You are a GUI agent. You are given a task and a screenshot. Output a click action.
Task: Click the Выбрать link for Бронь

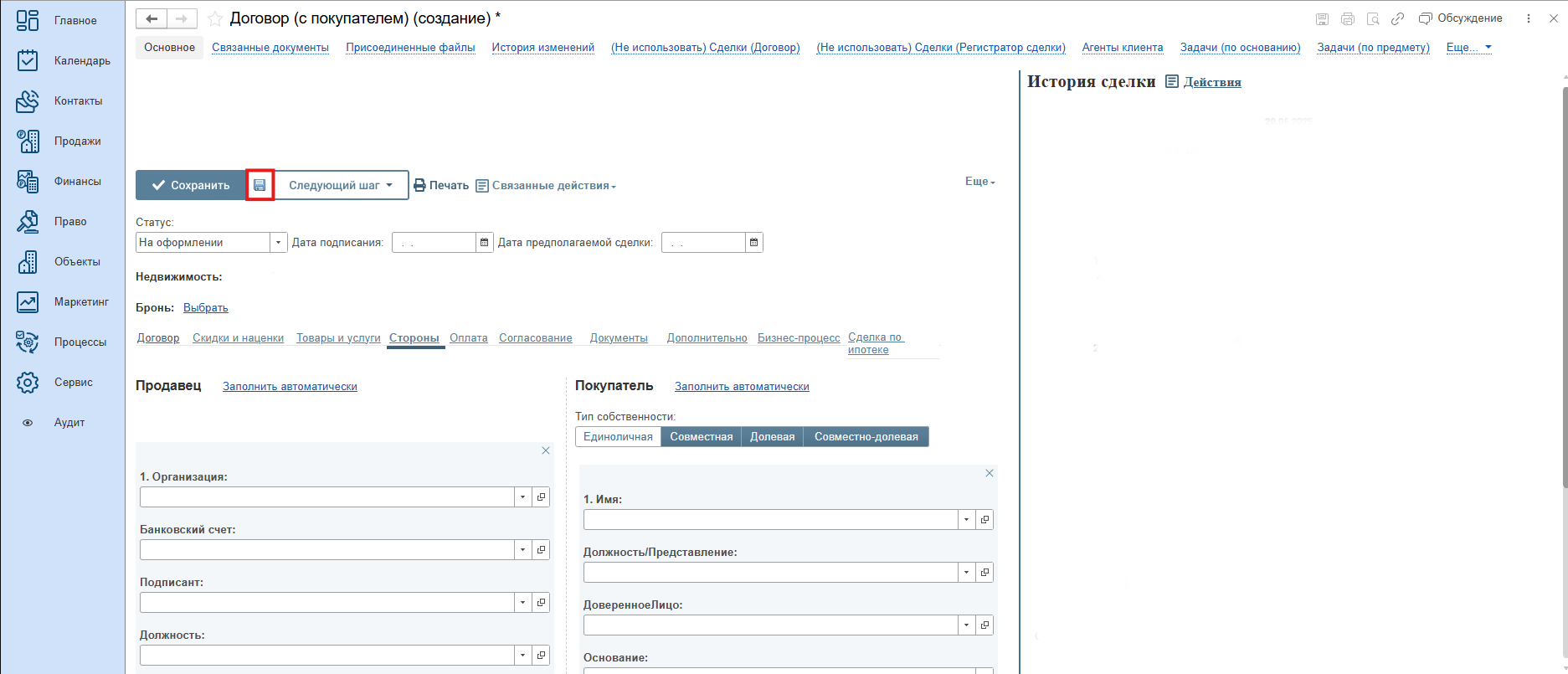(x=205, y=308)
